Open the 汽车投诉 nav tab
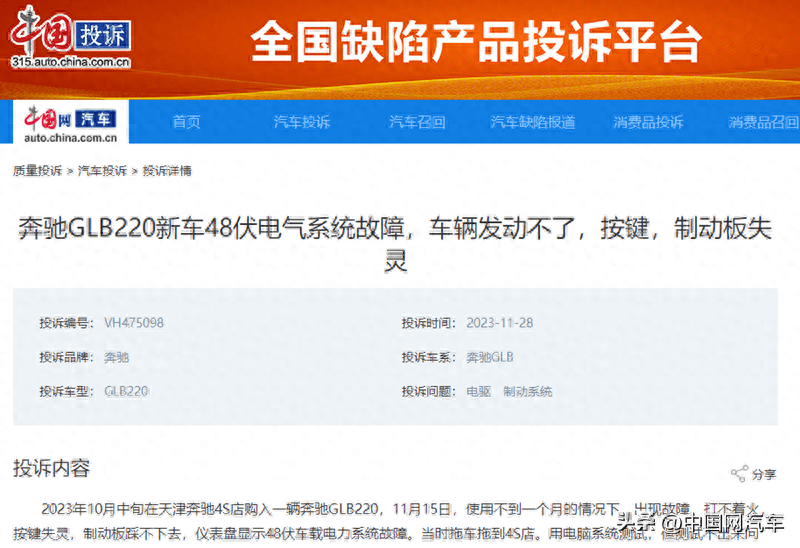The height and width of the screenshot is (548, 800). (302, 122)
